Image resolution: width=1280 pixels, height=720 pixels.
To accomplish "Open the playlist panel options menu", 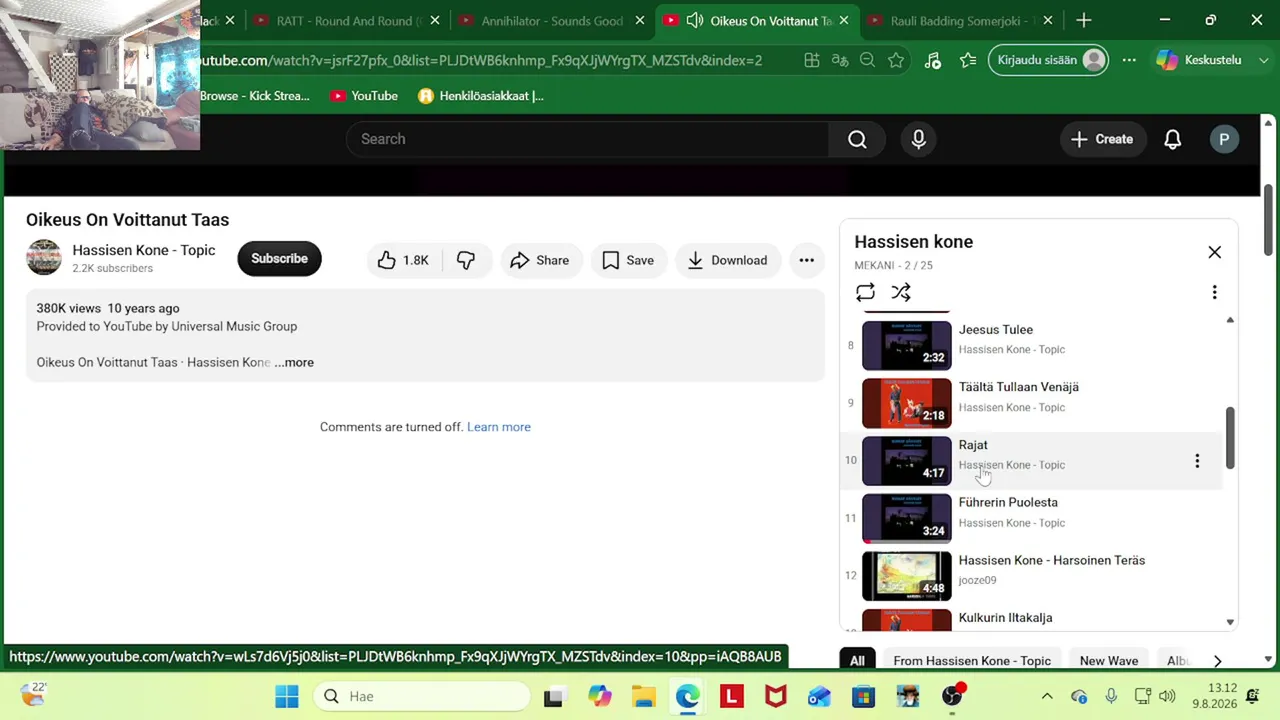I will [1214, 292].
